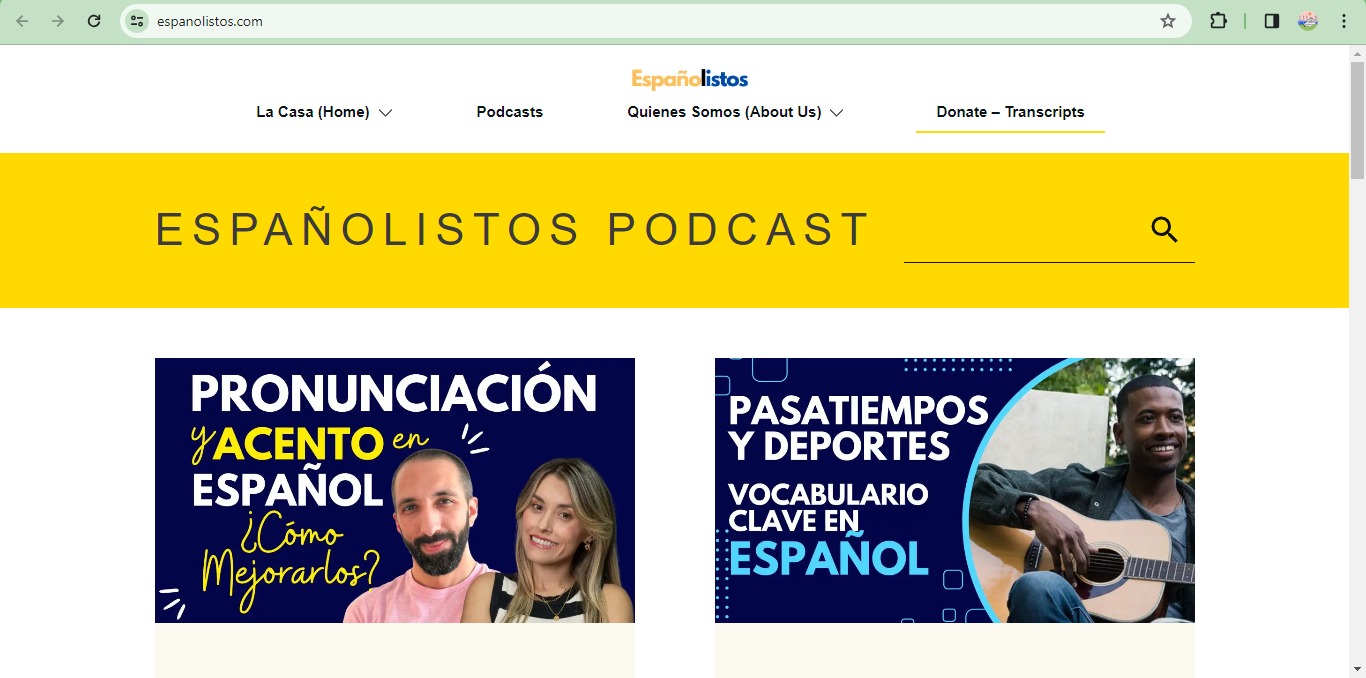Open La Casa (Home) menu item
1366x678 pixels.
(x=313, y=112)
